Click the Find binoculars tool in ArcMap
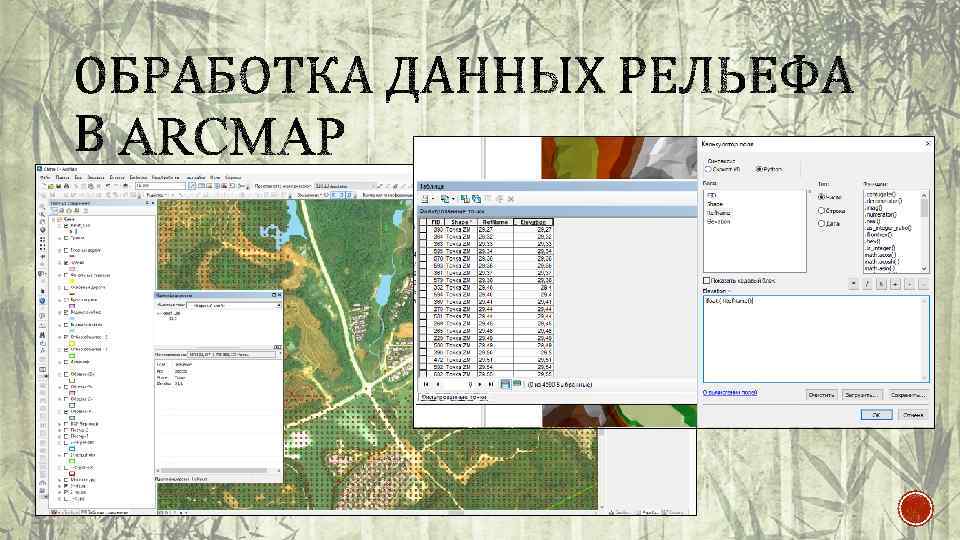The image size is (960, 540). coord(42,335)
